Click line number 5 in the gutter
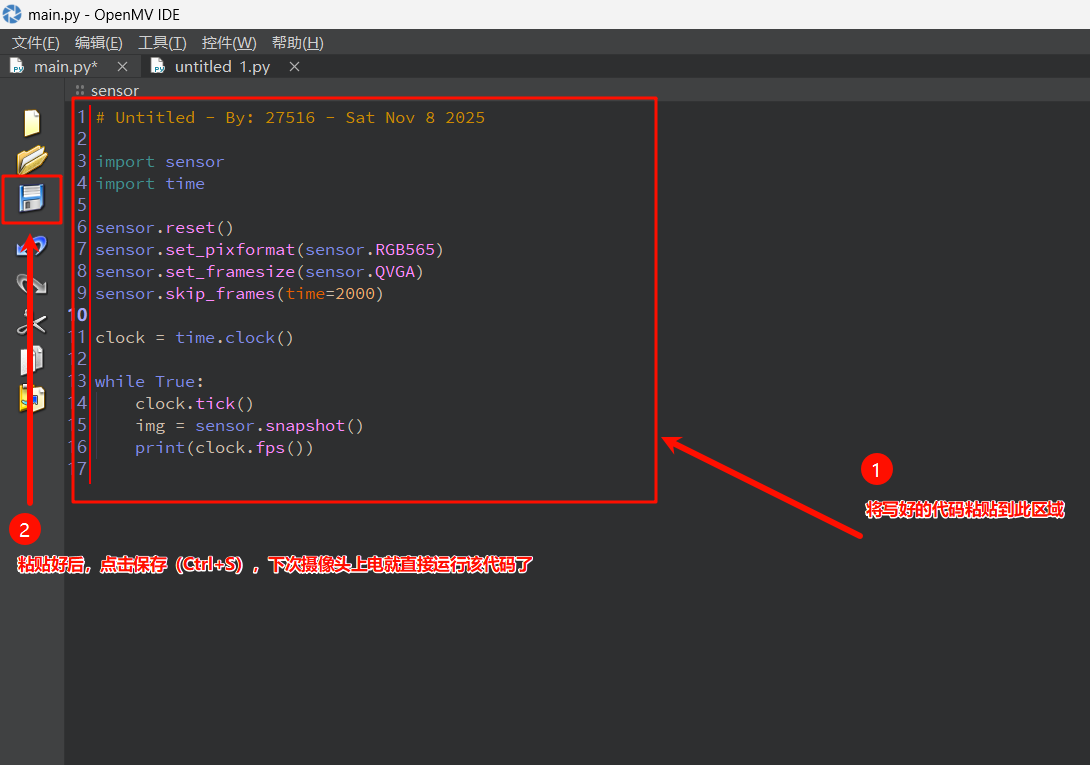 pyautogui.click(x=81, y=204)
